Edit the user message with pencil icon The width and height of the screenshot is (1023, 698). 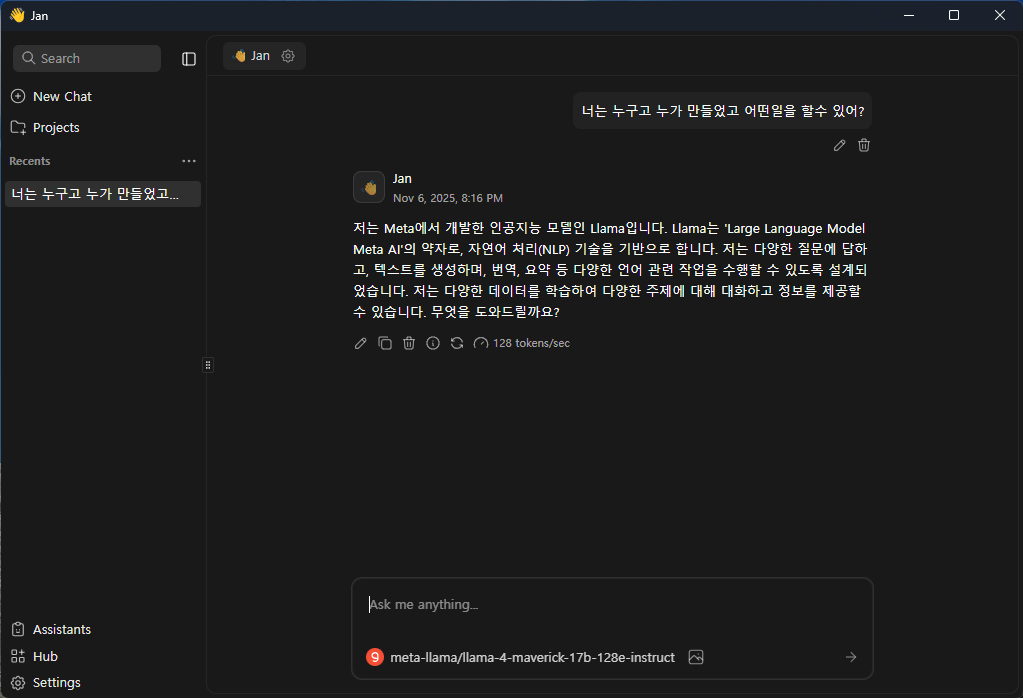click(840, 145)
